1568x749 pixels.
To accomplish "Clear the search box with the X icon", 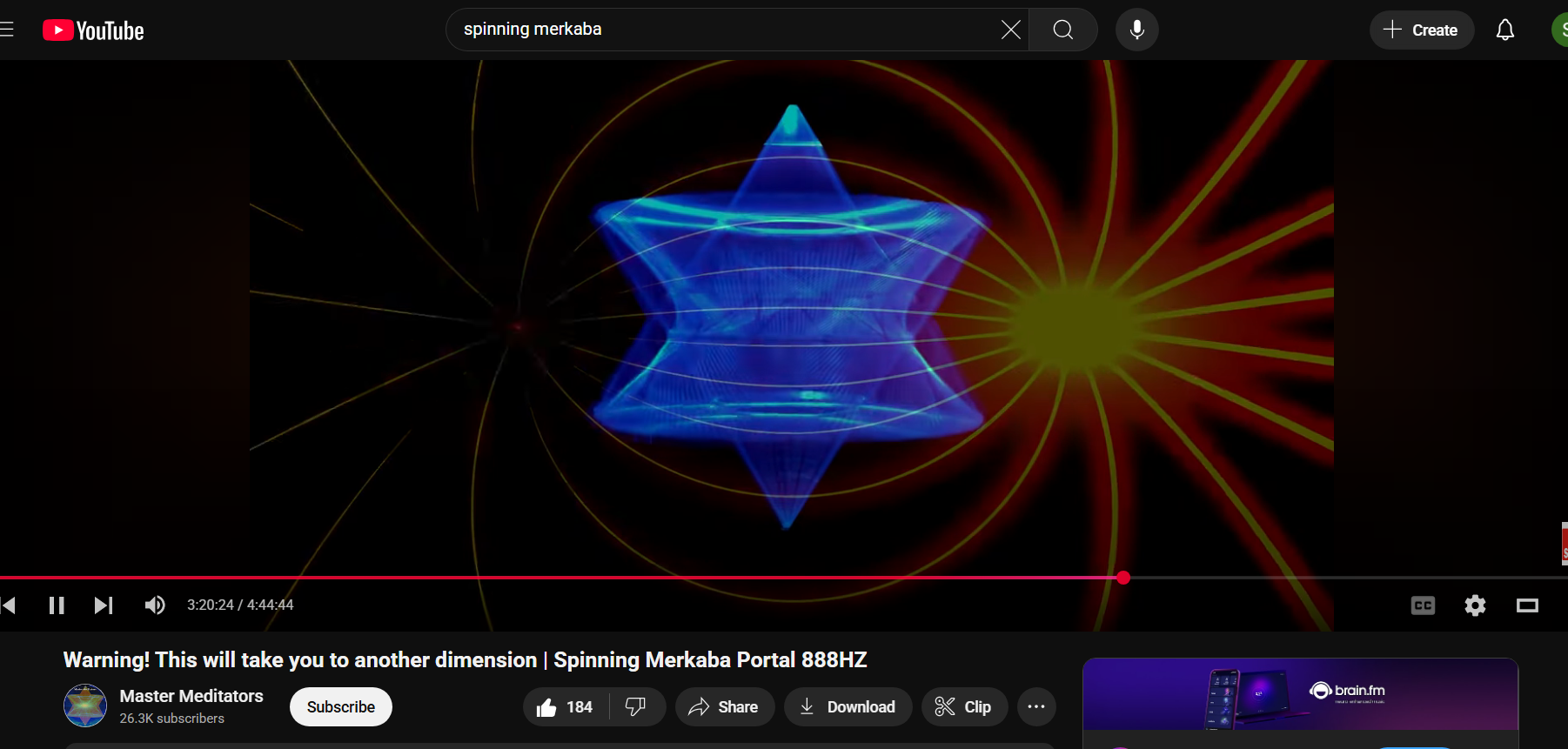I will [1010, 30].
